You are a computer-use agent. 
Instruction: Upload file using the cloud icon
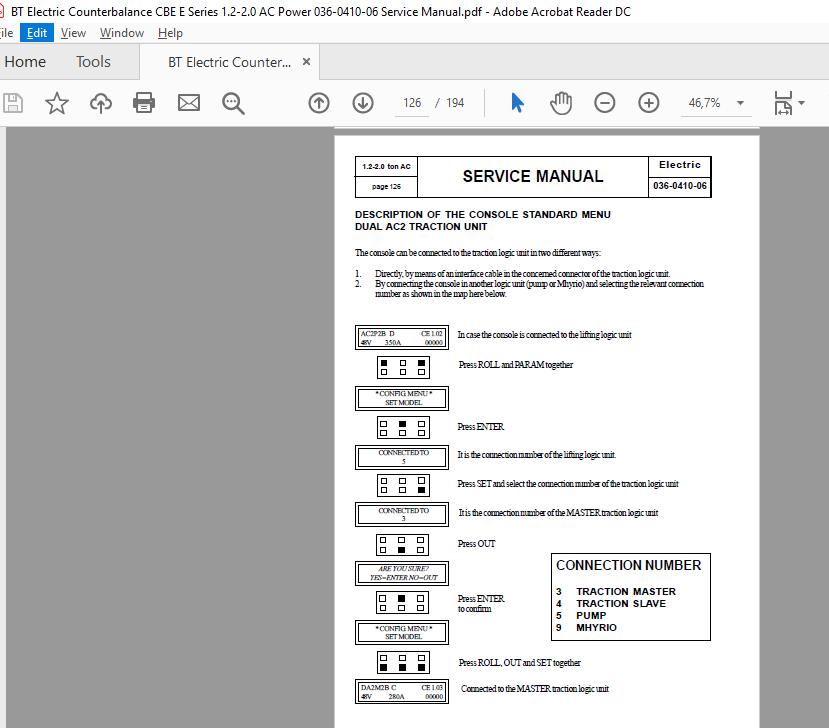click(100, 103)
